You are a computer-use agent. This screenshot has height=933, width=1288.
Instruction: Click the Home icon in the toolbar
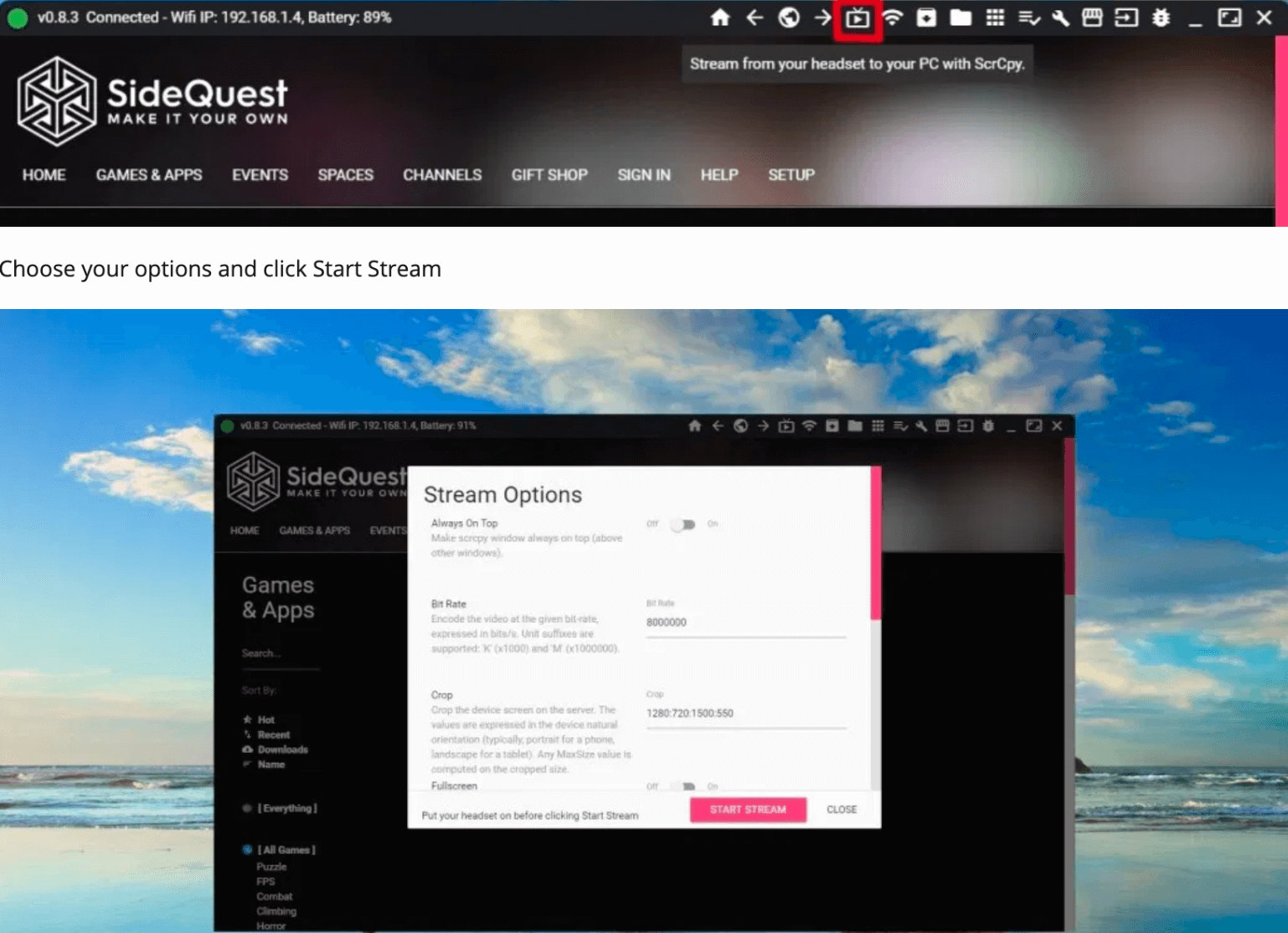coord(720,18)
